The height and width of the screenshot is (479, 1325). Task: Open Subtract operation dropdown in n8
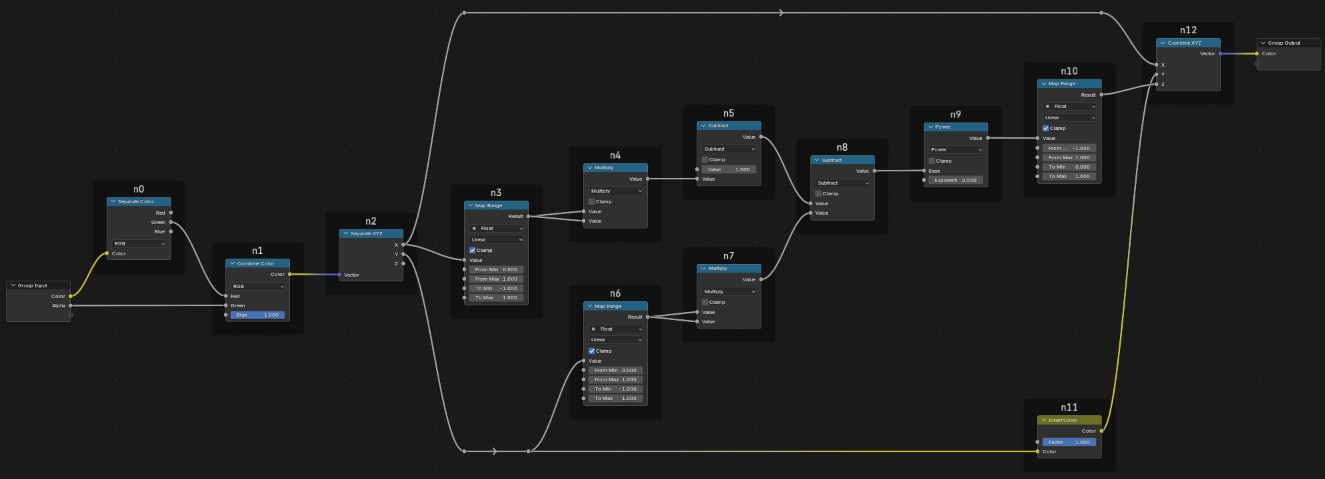coord(843,182)
